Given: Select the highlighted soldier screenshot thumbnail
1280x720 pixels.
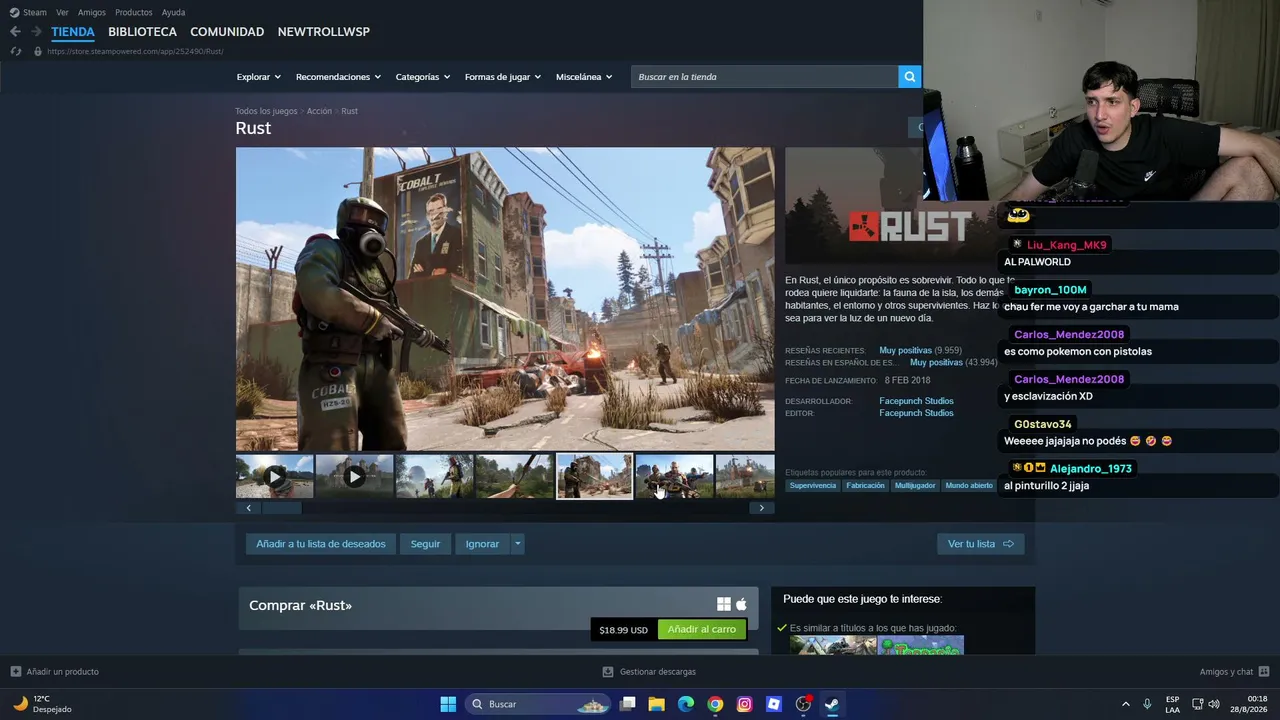Looking at the screenshot, I should (x=594, y=477).
